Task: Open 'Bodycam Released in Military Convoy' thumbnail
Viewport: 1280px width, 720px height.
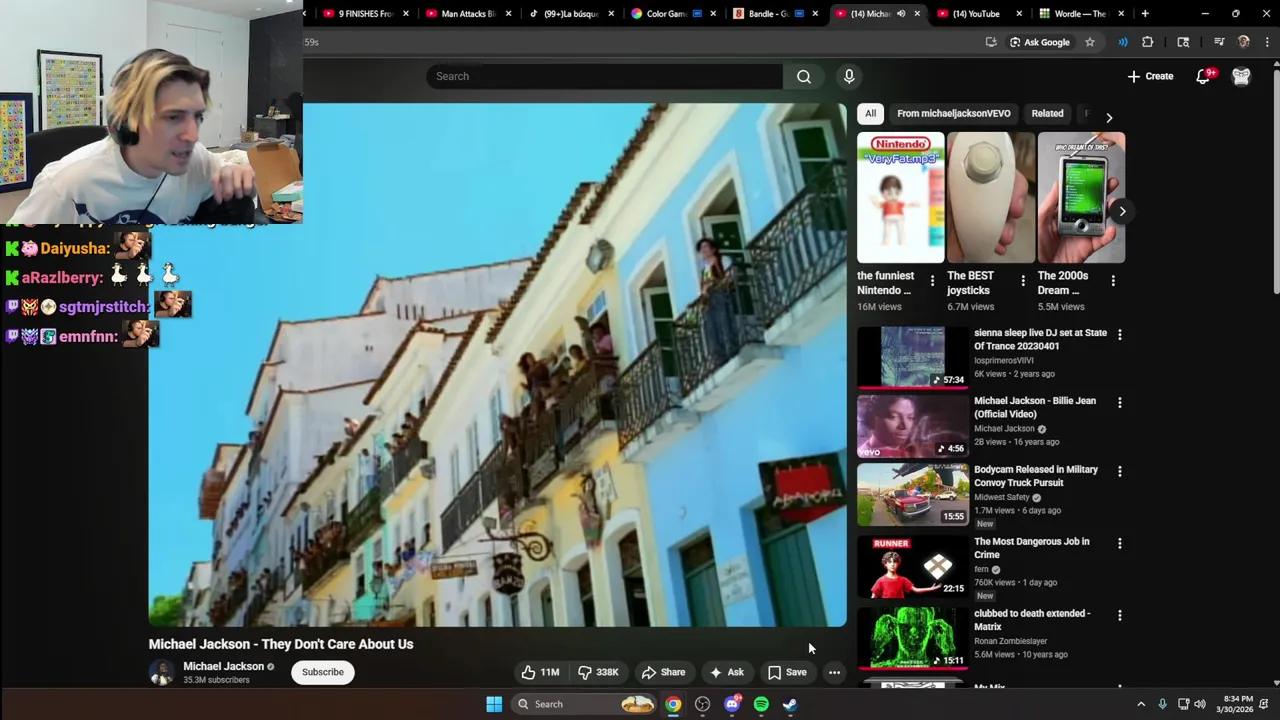Action: pos(912,494)
